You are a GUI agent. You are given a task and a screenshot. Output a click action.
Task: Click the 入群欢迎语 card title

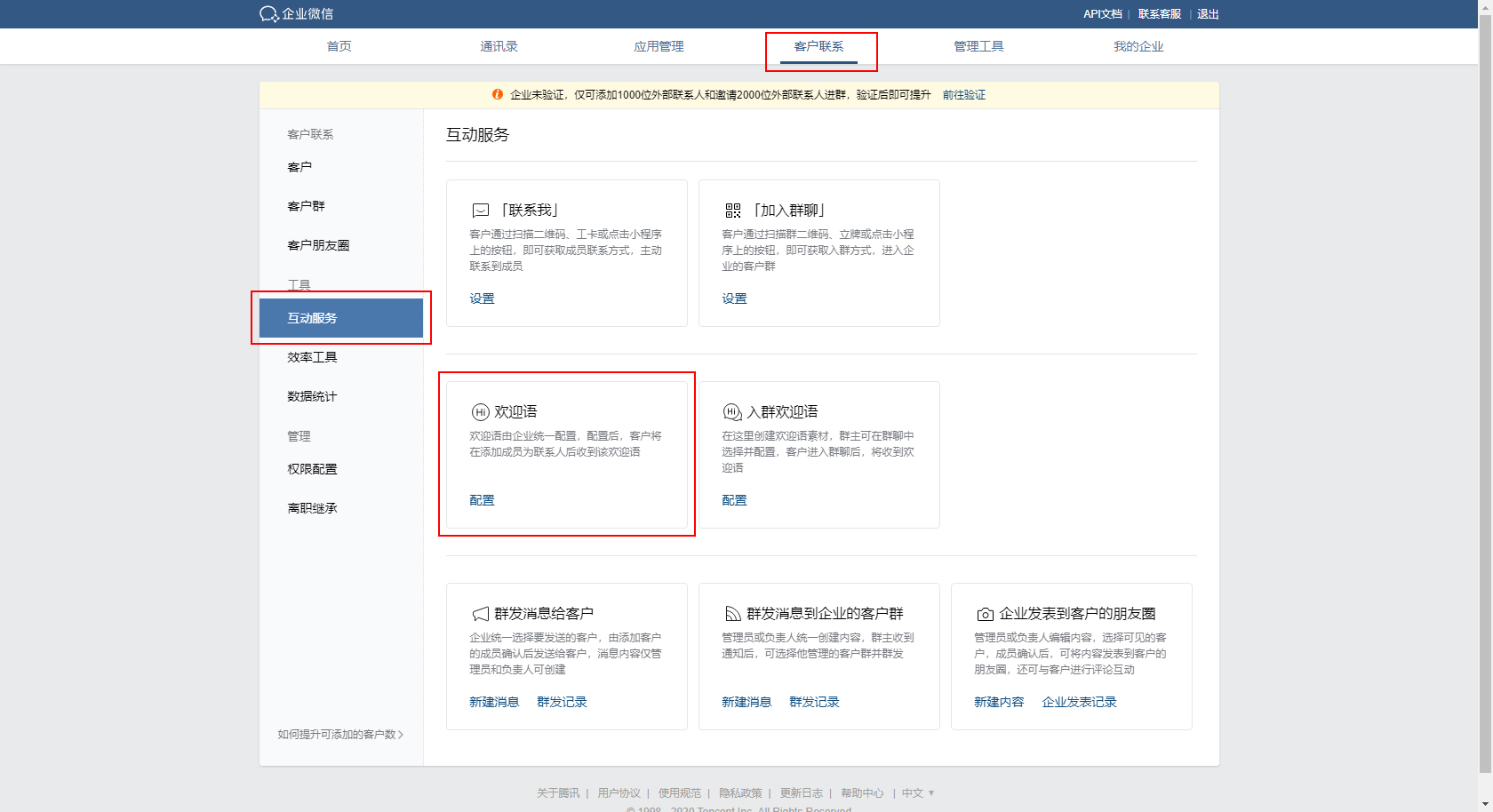[782, 412]
